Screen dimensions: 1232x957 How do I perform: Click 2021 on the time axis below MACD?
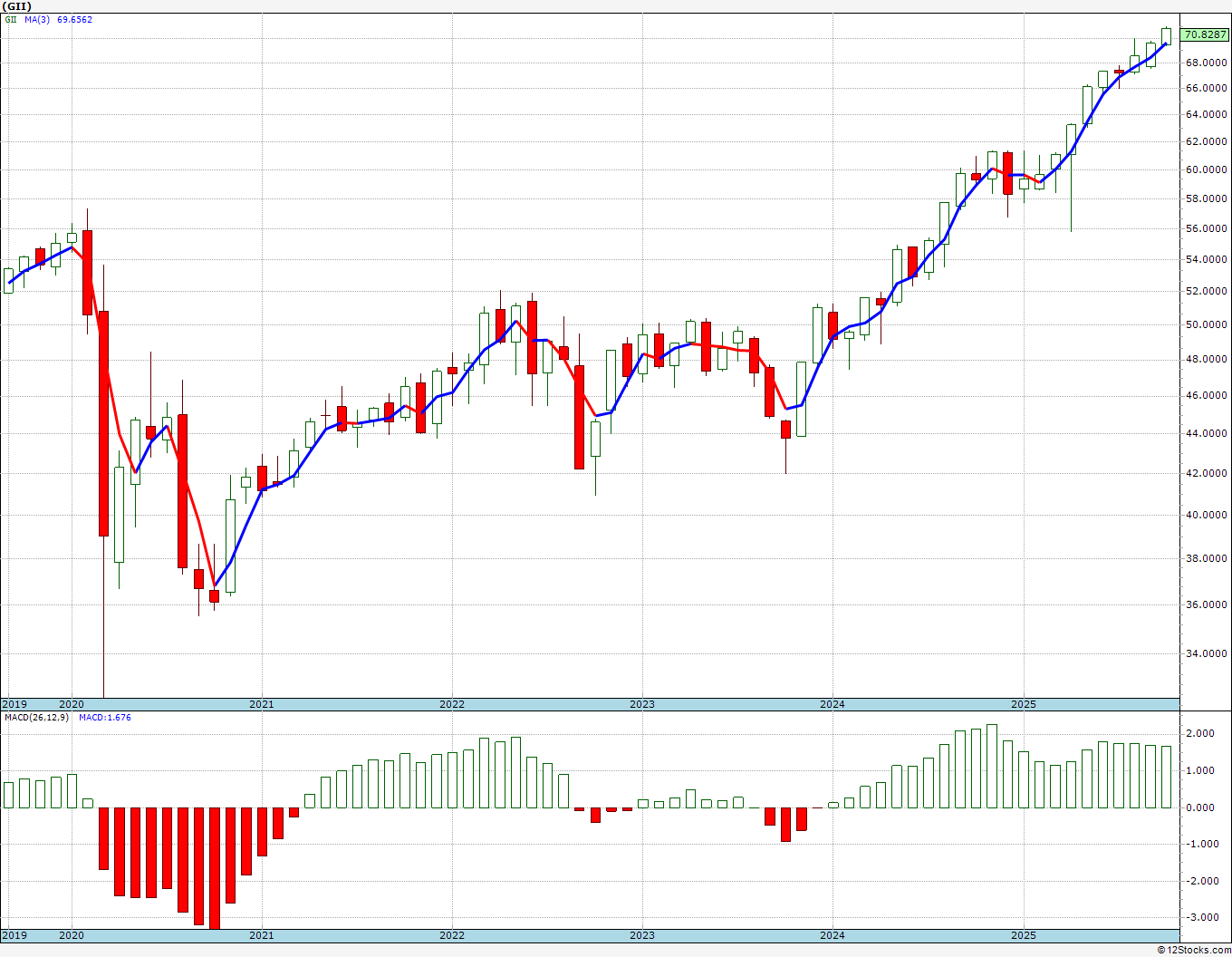[x=262, y=934]
